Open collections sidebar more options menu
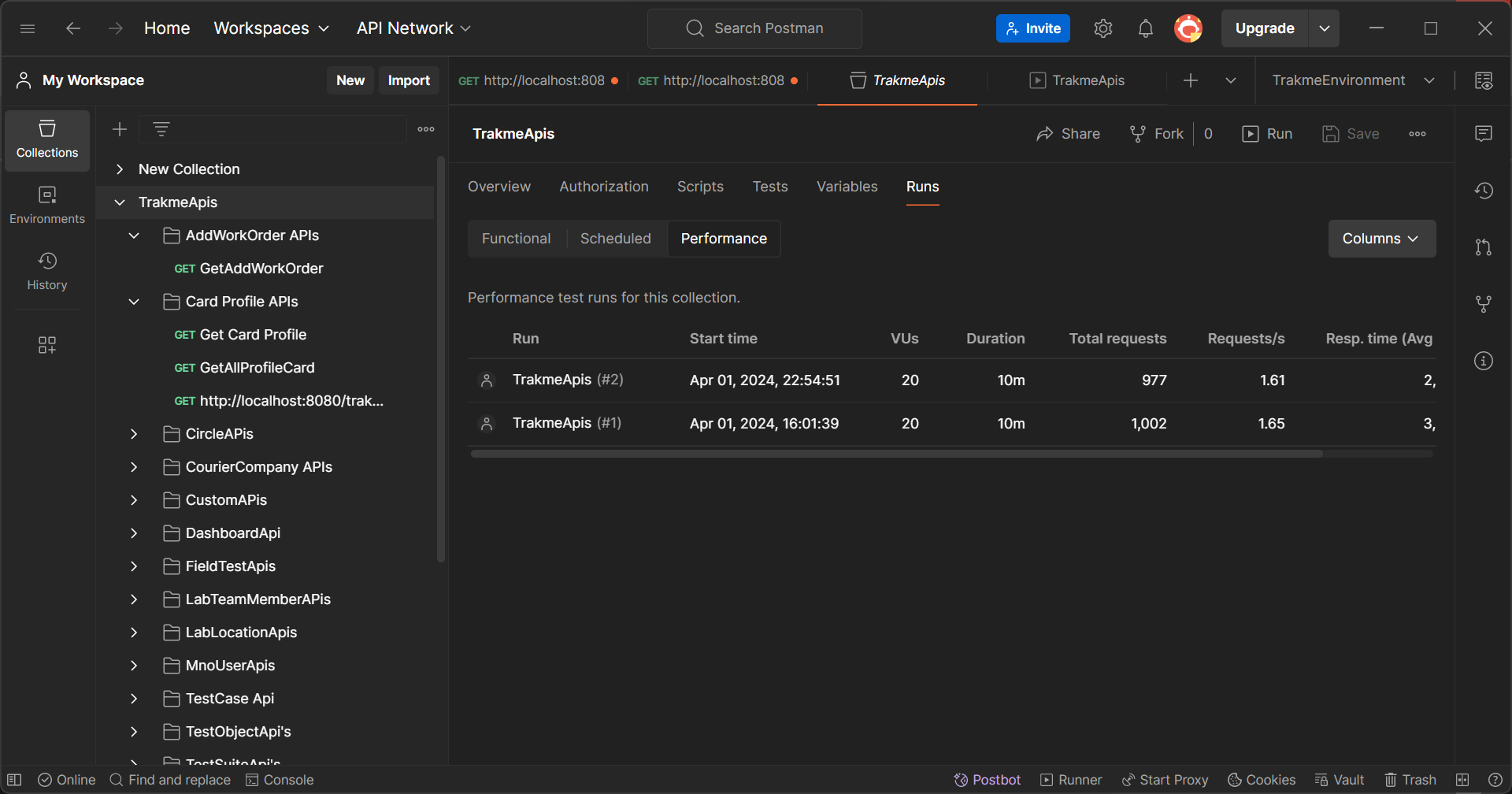 (x=426, y=129)
